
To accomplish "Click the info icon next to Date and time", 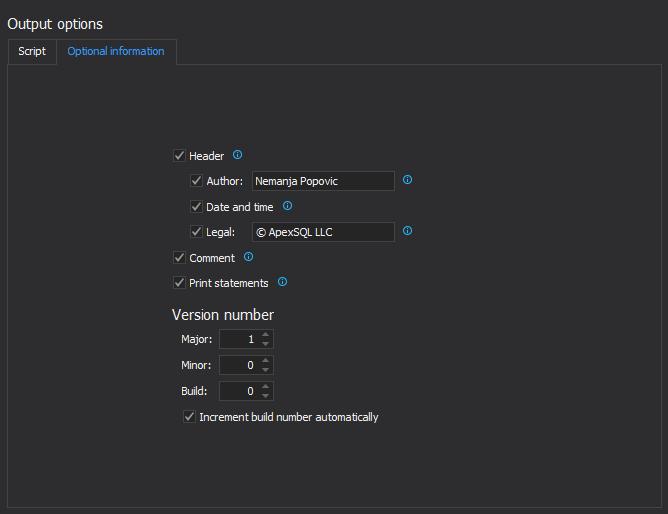I will pos(287,206).
